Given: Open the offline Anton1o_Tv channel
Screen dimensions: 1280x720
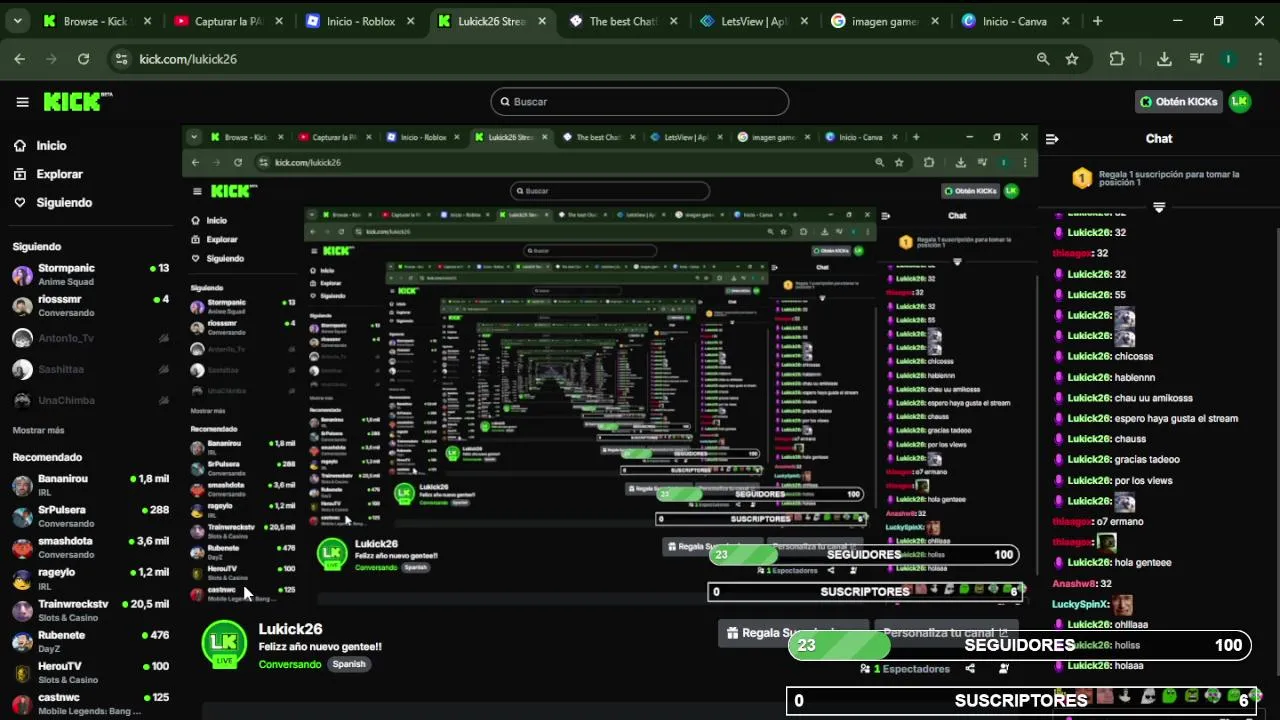Looking at the screenshot, I should tap(90, 338).
